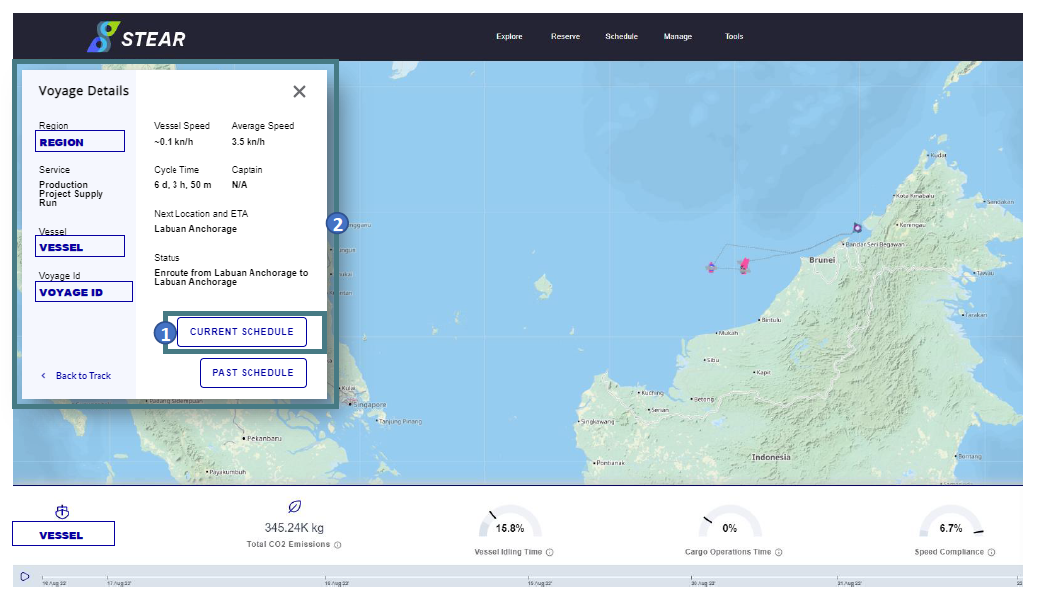Open the Tools menu
This screenshot has width=1046, height=597.
coord(734,37)
